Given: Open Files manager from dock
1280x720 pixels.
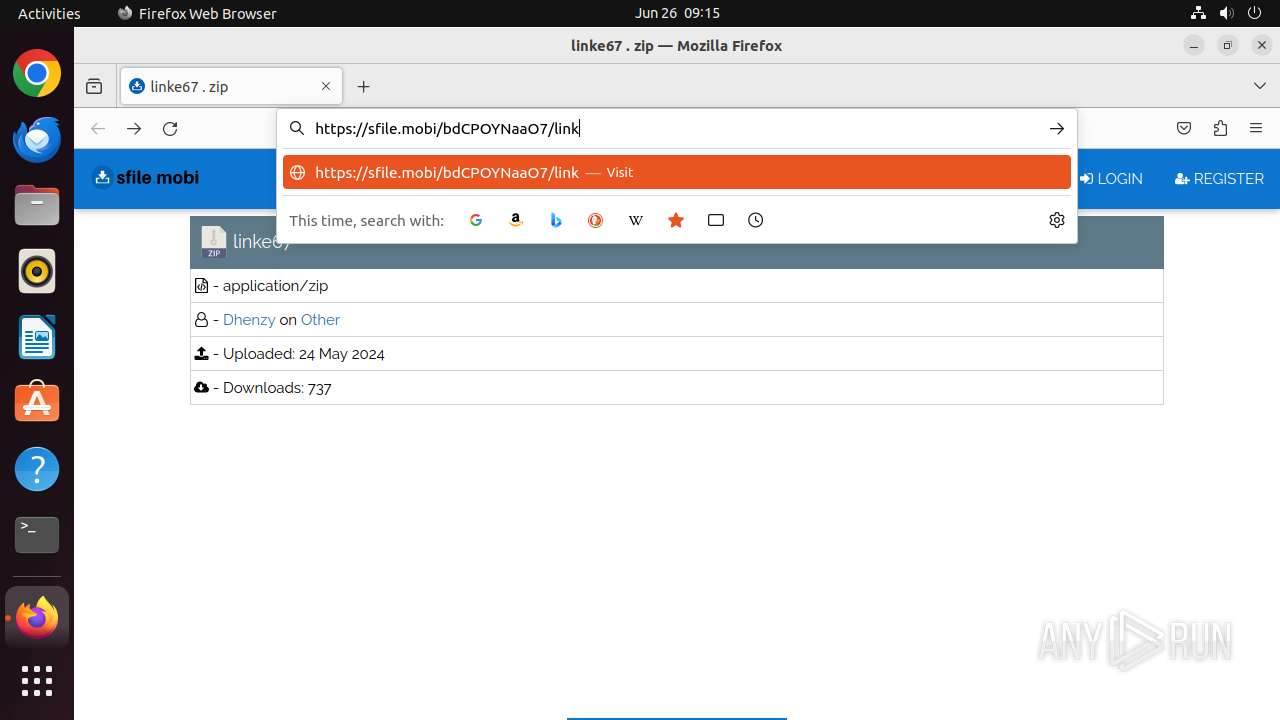Looking at the screenshot, I should click(37, 205).
